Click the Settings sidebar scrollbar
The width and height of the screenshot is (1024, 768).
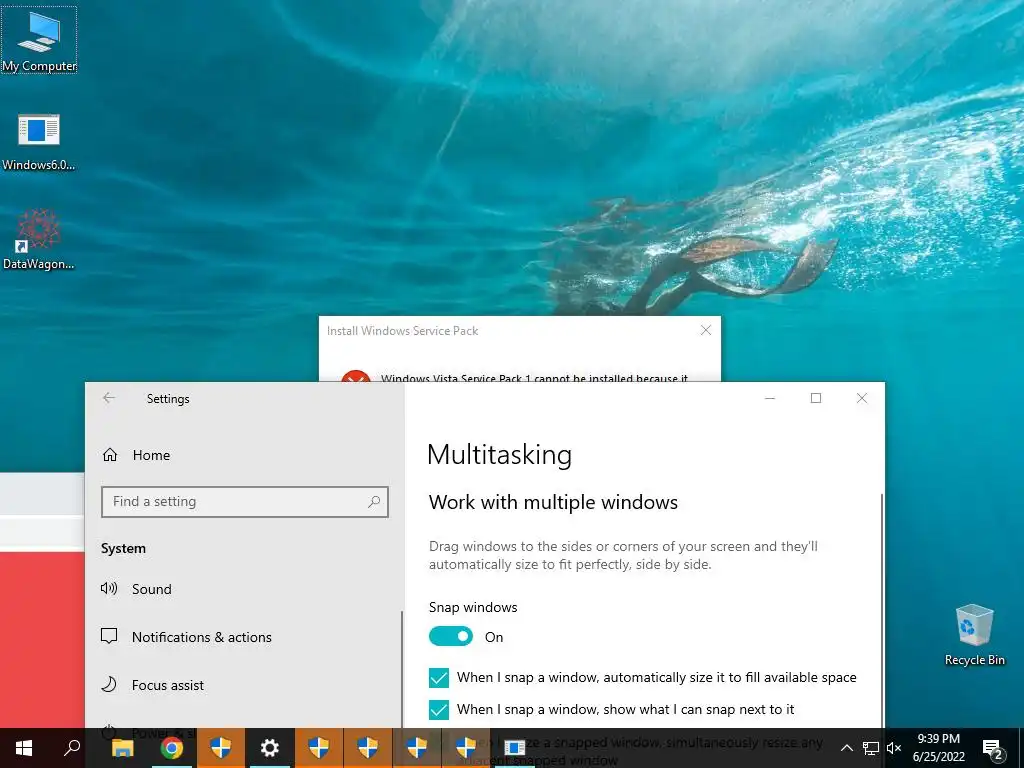click(x=402, y=669)
